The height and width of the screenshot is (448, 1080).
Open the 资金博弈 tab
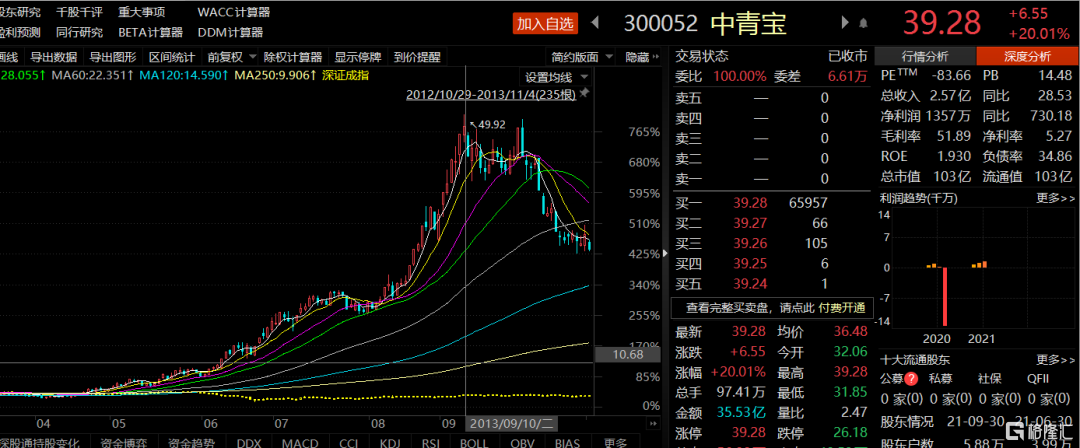[122, 442]
